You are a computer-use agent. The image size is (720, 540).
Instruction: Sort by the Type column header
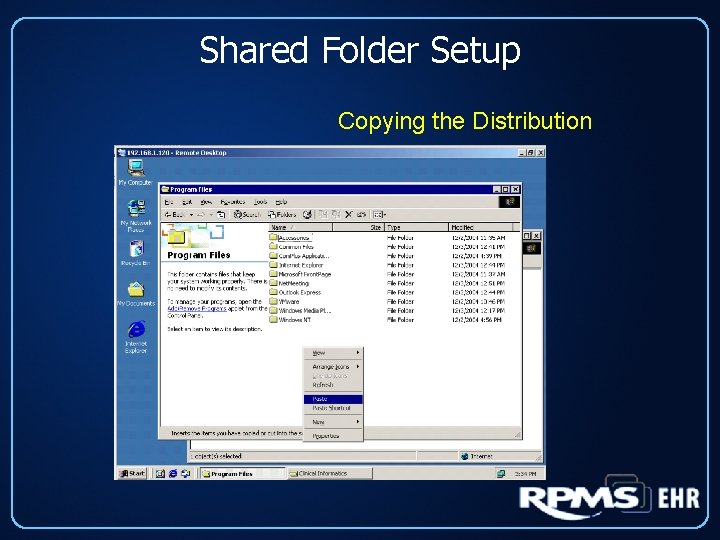click(x=416, y=227)
